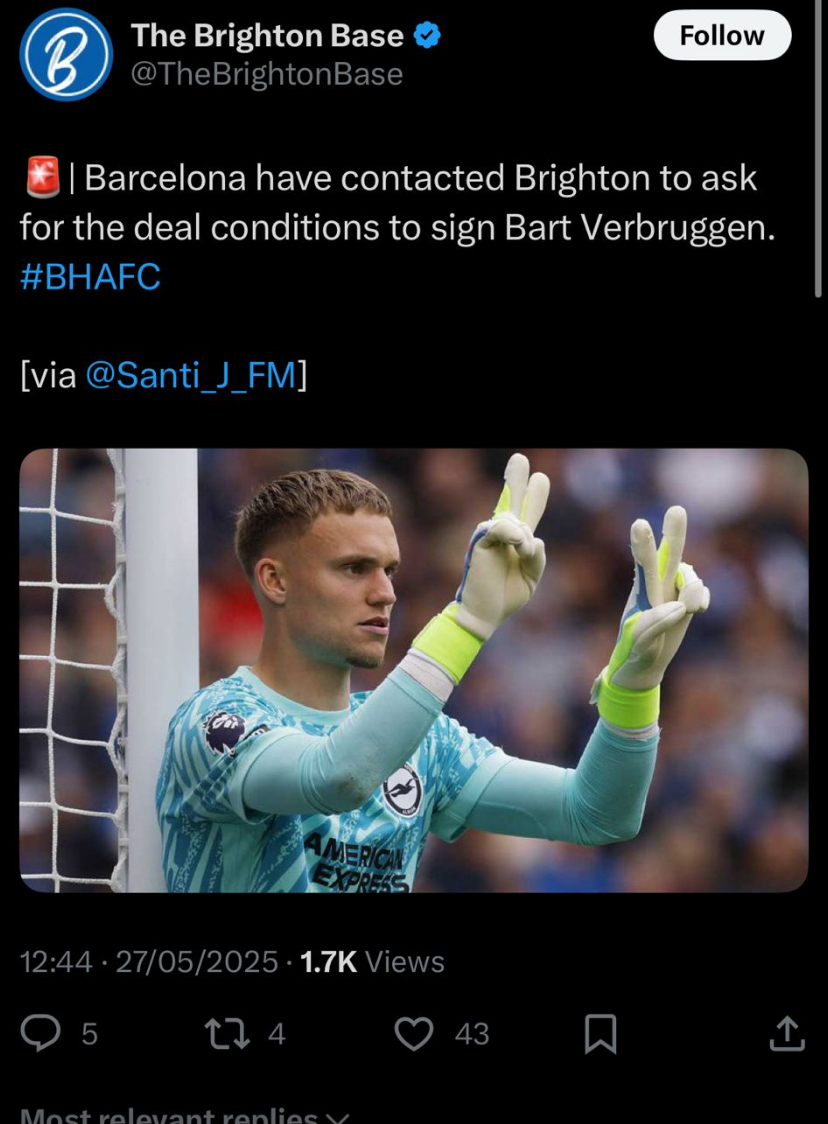Viewport: 828px width, 1124px height.
Task: Open the @TheBrightonBase handle
Action: 267,74
